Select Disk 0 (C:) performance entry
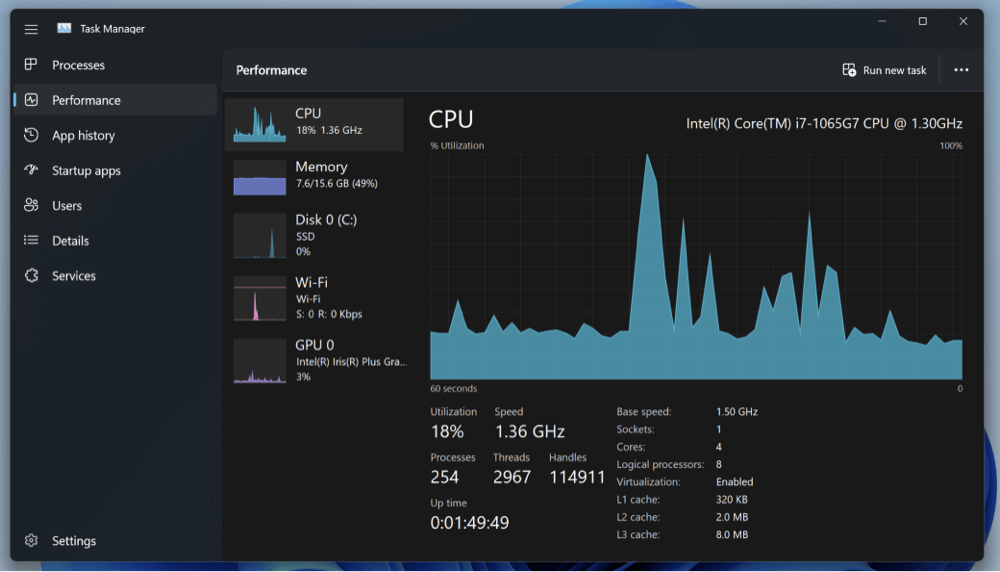 (260, 236)
